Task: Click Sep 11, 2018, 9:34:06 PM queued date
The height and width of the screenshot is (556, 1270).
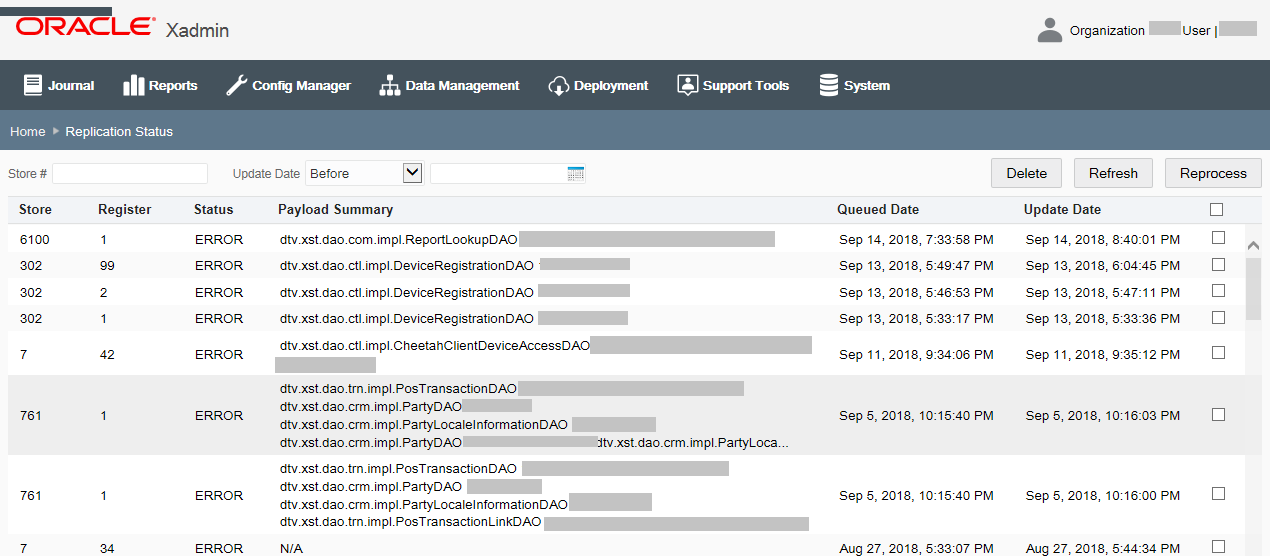Action: click(x=916, y=355)
